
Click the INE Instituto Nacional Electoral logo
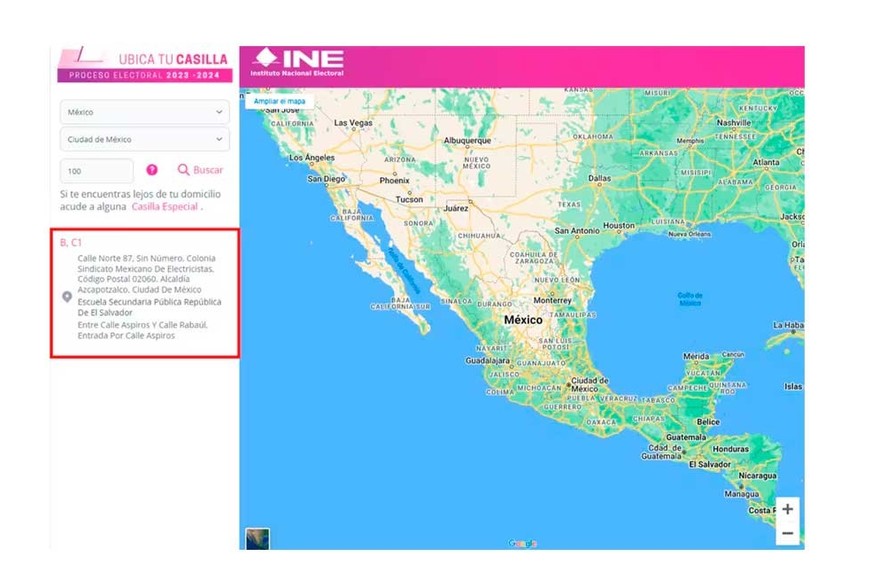pos(299,62)
